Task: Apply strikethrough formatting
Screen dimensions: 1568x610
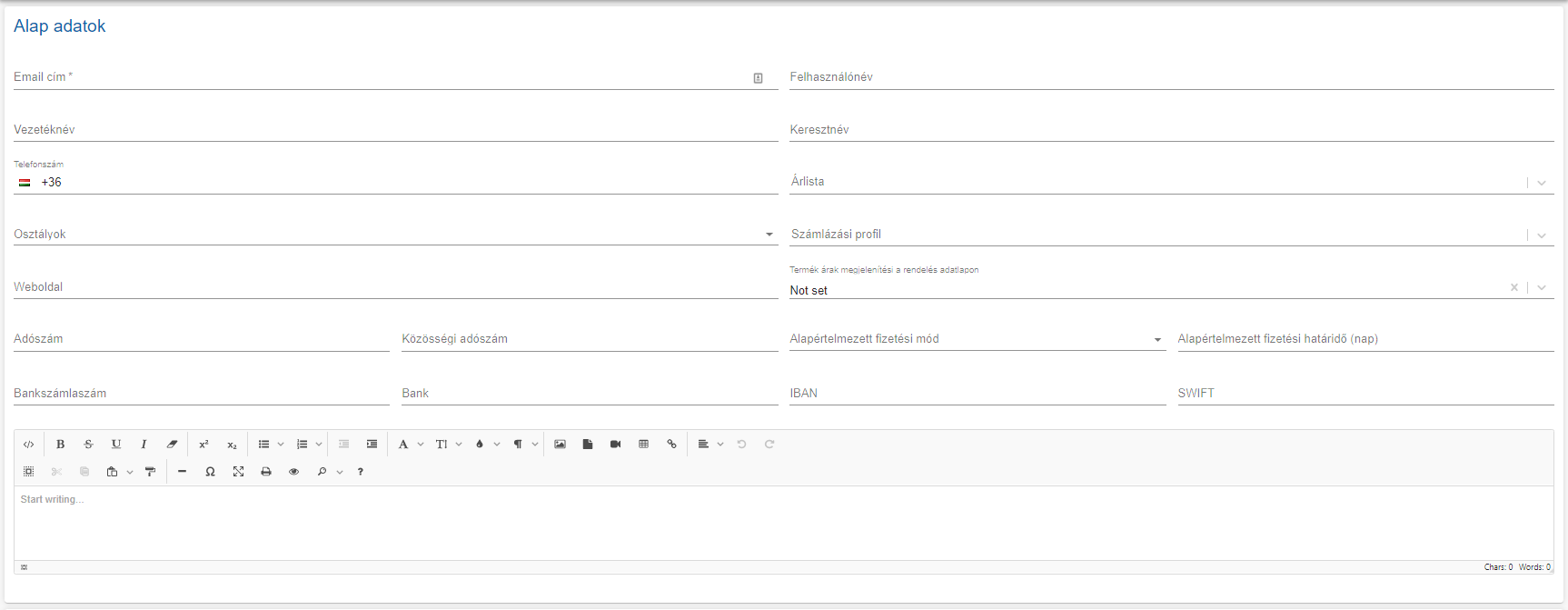Action: [x=88, y=445]
